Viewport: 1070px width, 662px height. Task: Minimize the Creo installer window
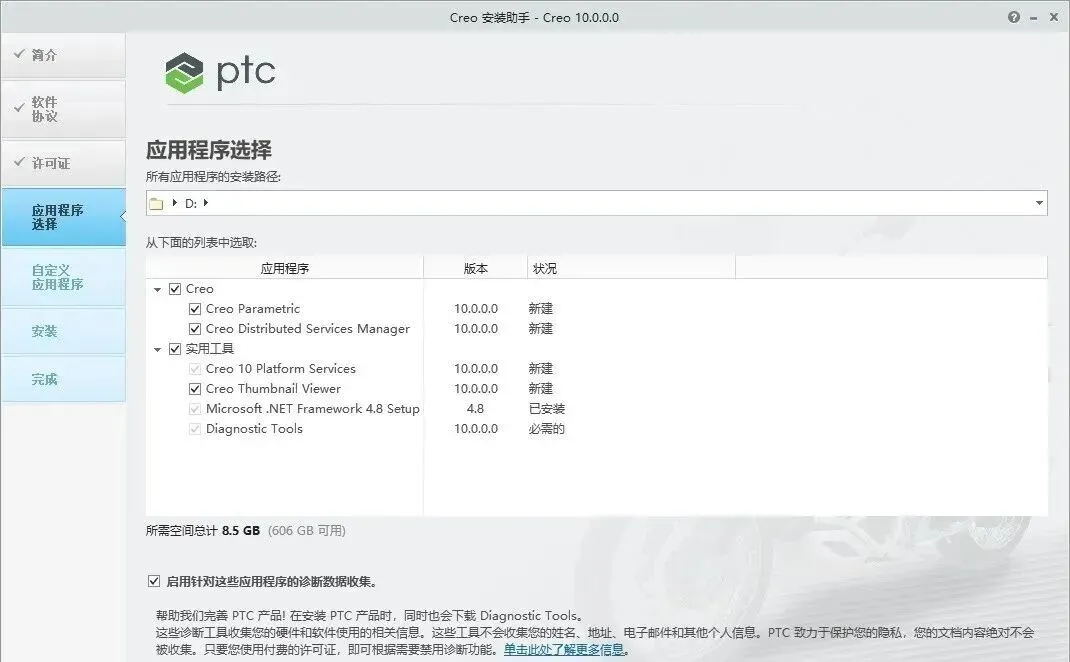pos(1034,18)
